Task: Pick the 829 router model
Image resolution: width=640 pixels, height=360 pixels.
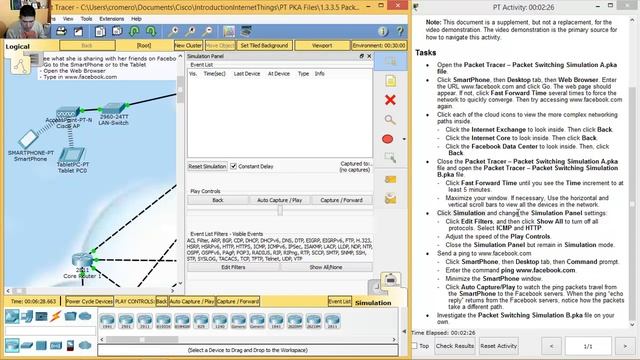Action: [201, 321]
